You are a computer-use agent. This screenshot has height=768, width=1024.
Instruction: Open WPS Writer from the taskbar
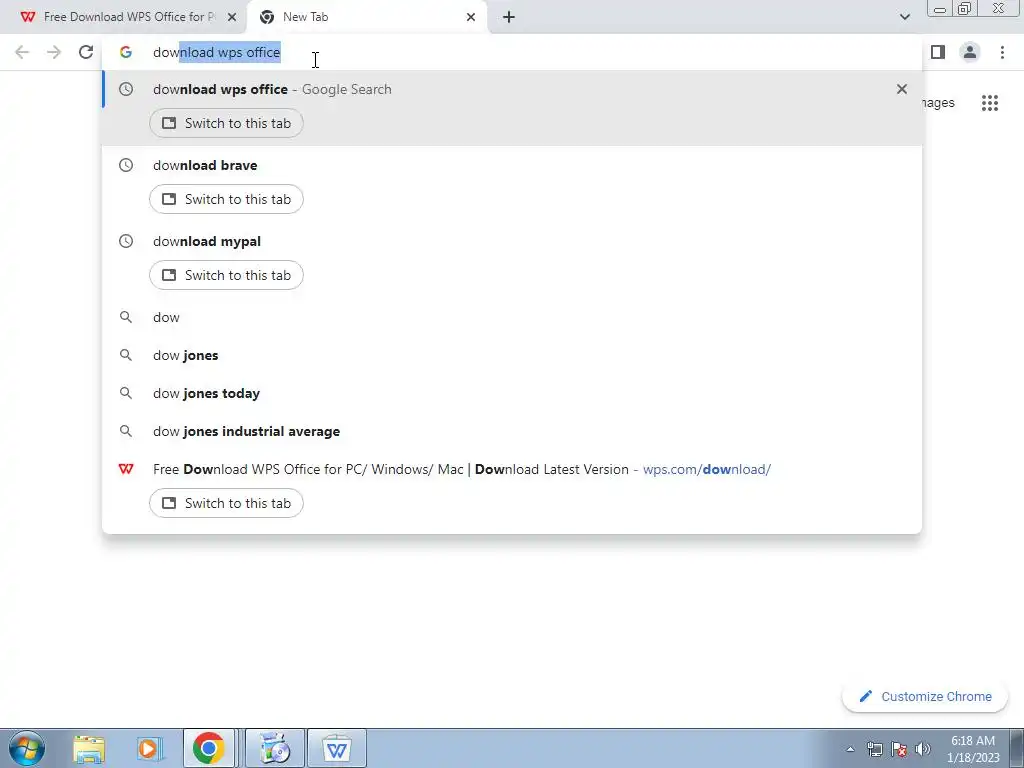(x=337, y=748)
